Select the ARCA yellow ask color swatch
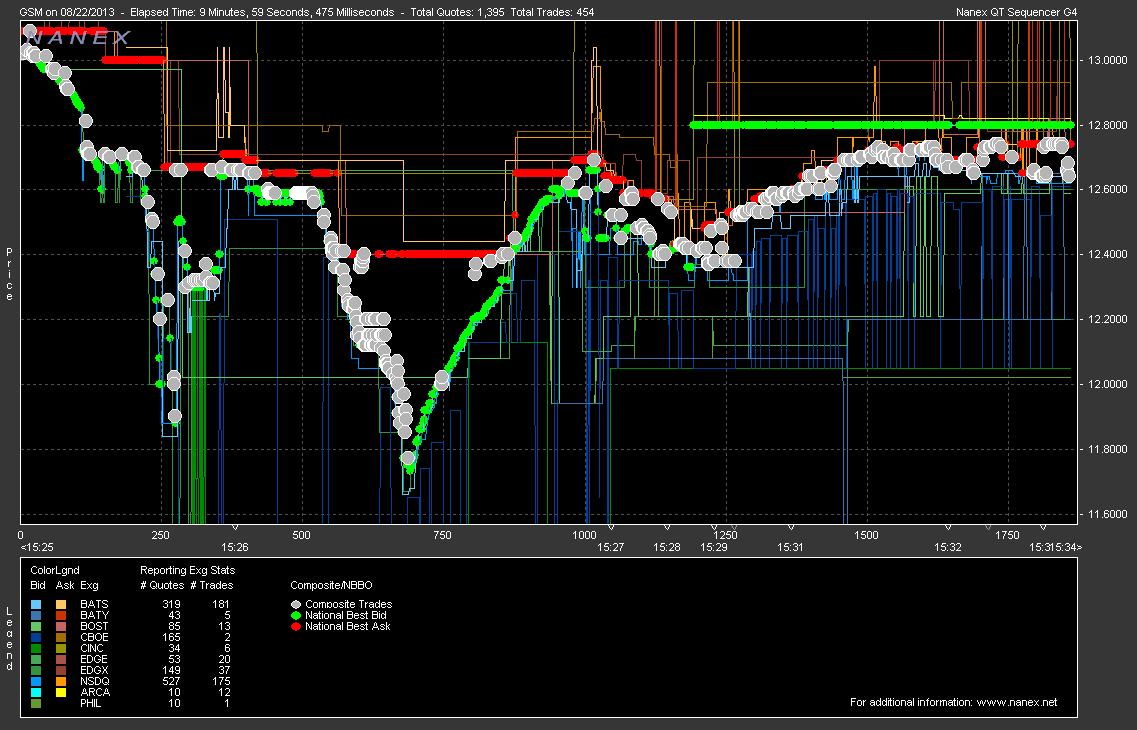The width and height of the screenshot is (1137, 730). point(61,692)
